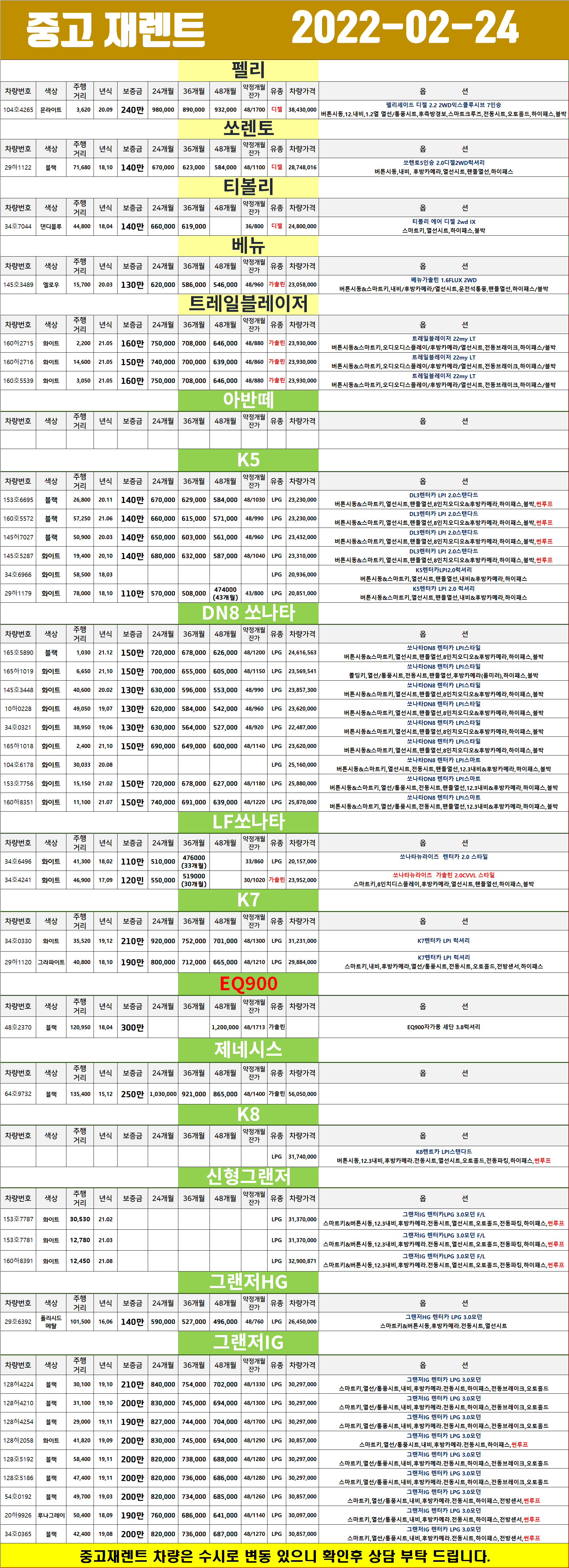Select the '트레일블레이저' section heading
The image size is (569, 1568).
tap(248, 304)
